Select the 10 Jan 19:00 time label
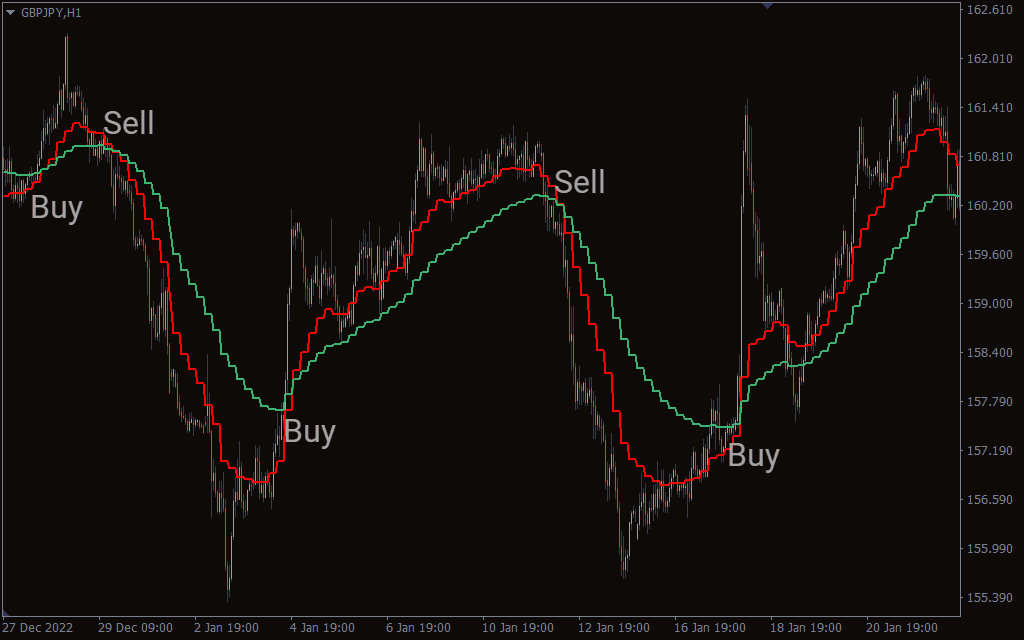This screenshot has width=1024, height=640. pos(518,628)
